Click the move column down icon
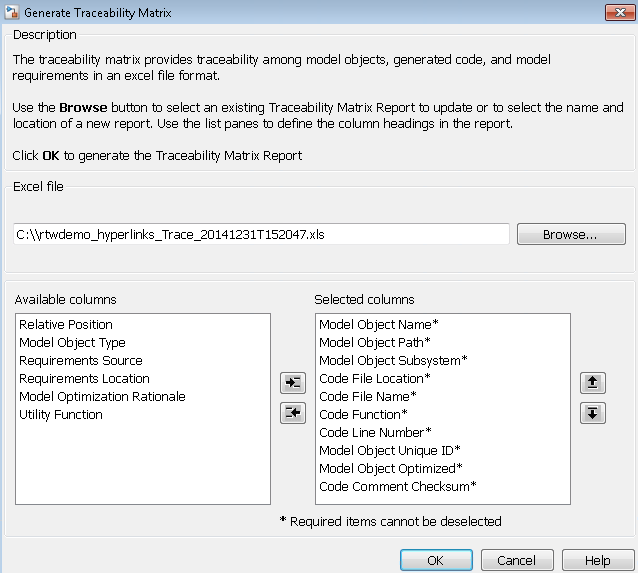638x573 pixels. (x=593, y=413)
